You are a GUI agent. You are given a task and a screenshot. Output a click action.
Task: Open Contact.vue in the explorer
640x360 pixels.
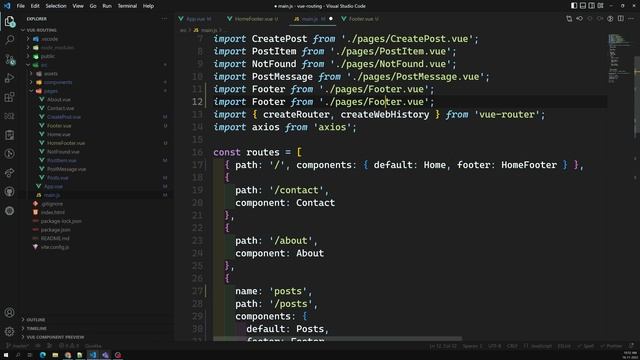click(60, 108)
